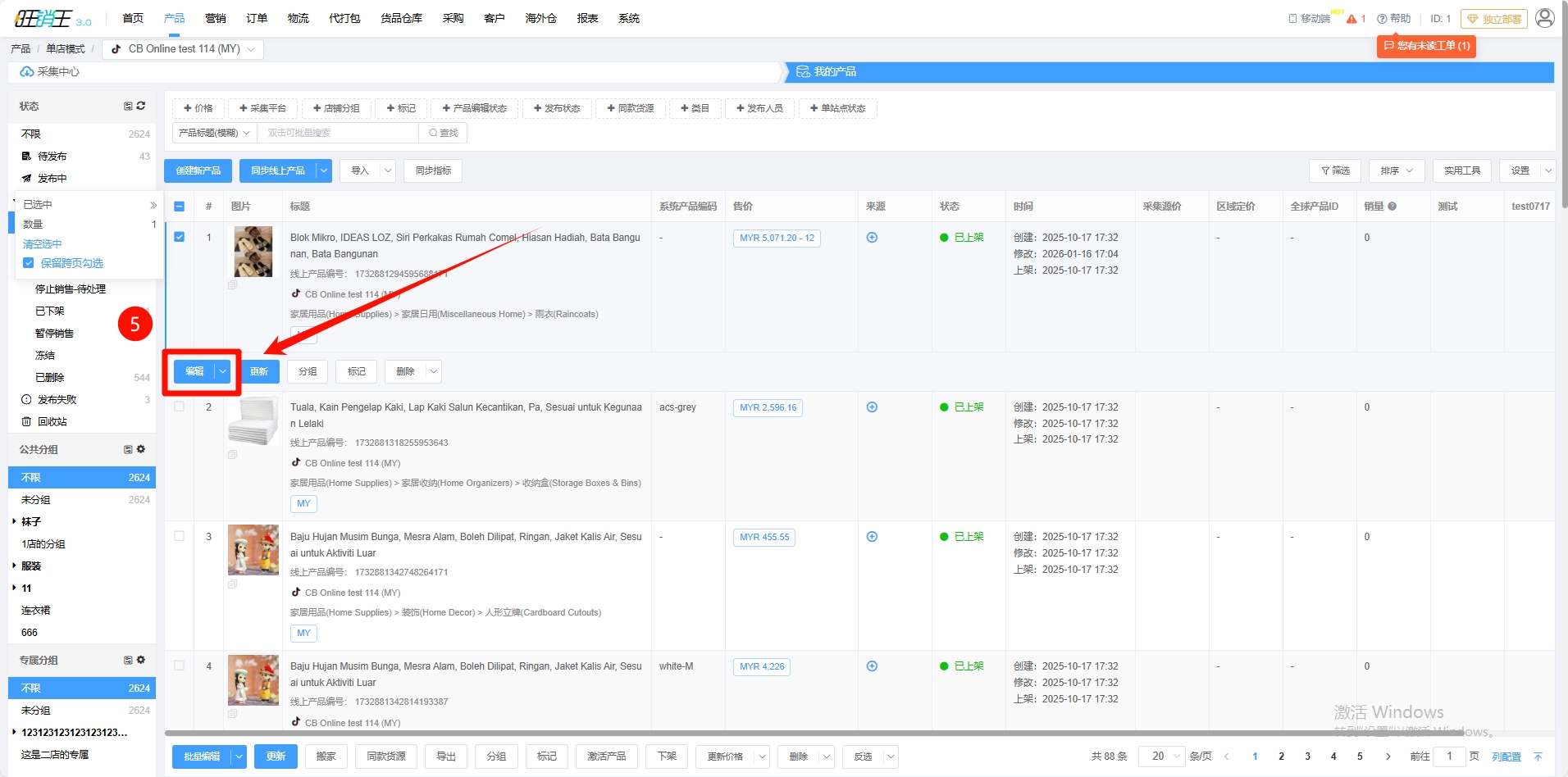Click the scroll-to-top arrow icon at bottom right
The image size is (1568, 777).
coord(1538,757)
